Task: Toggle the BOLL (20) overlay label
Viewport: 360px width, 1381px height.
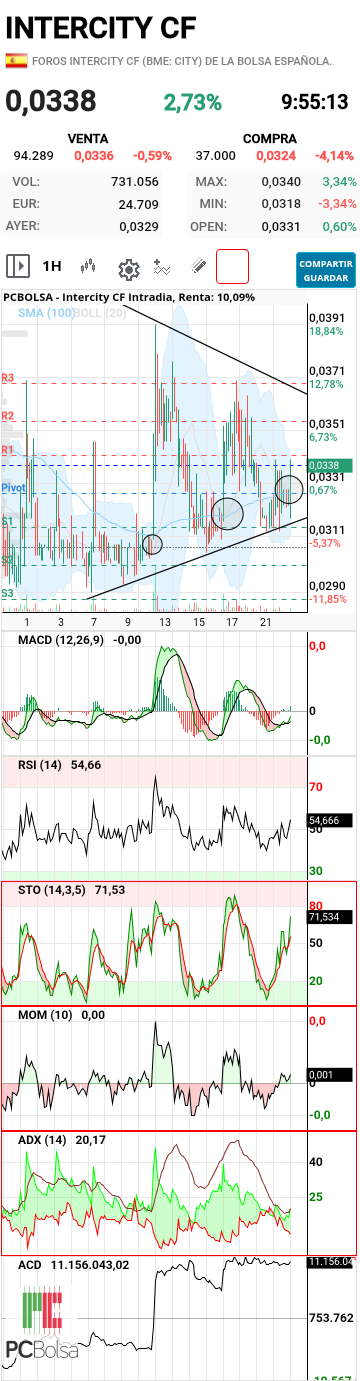Action: click(x=100, y=313)
